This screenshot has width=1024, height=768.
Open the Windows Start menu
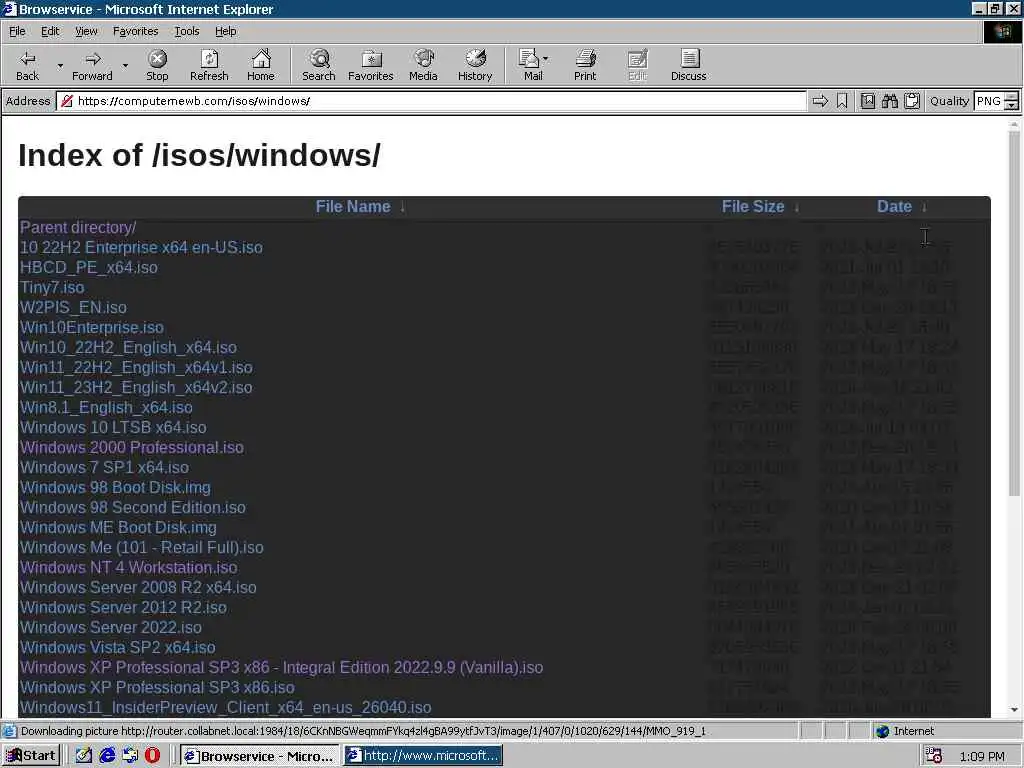pyautogui.click(x=31, y=756)
